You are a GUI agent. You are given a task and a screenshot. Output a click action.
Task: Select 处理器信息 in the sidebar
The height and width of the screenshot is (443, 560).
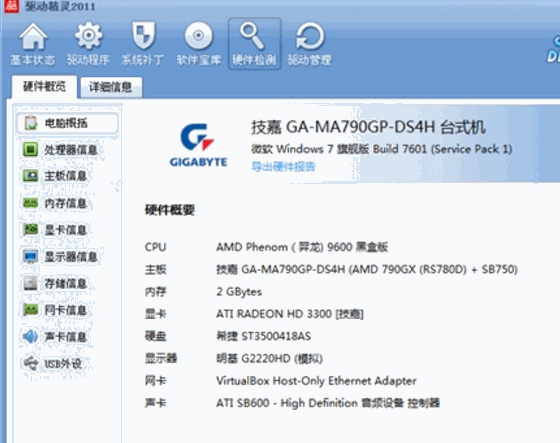71,150
